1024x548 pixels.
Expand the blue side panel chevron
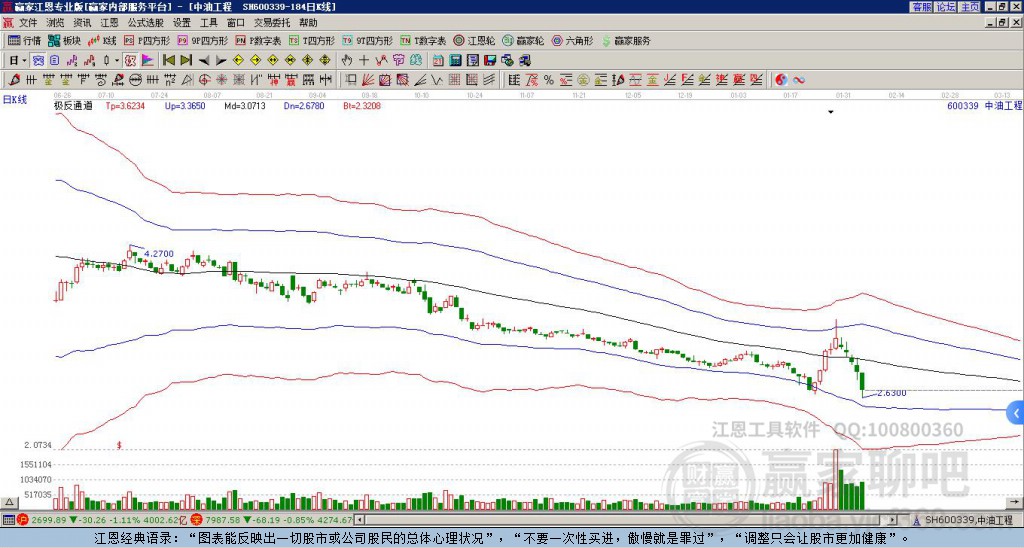pyautogui.click(x=1016, y=413)
